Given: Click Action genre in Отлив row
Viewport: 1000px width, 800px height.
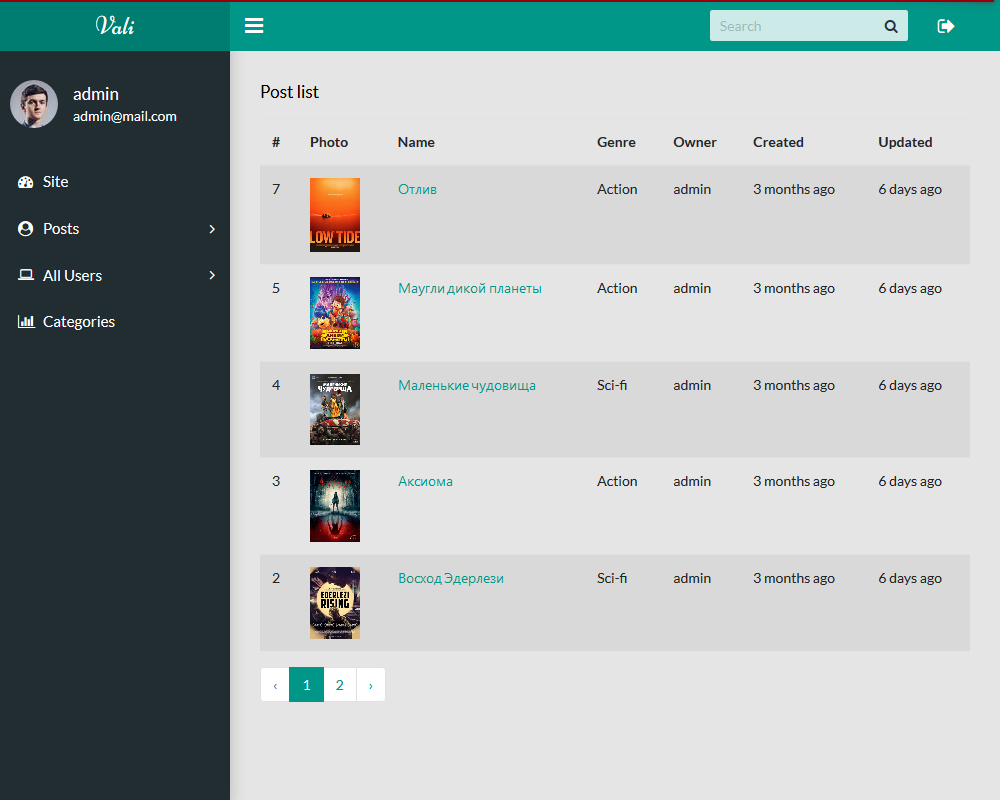Looking at the screenshot, I should tap(617, 189).
